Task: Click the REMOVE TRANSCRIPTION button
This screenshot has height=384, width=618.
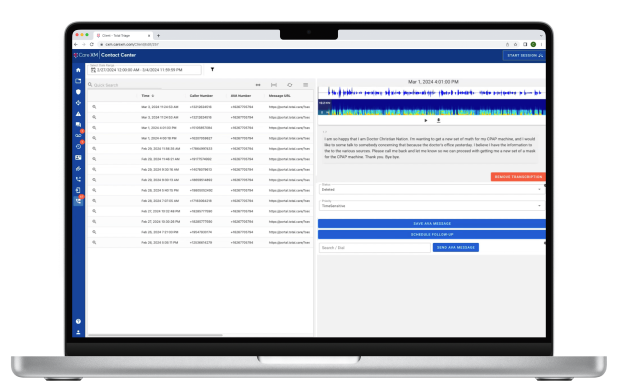Action: 518,177
